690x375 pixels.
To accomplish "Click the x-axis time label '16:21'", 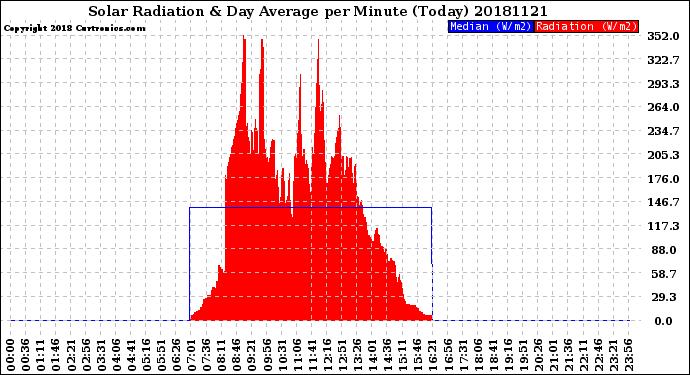I will tap(432, 355).
